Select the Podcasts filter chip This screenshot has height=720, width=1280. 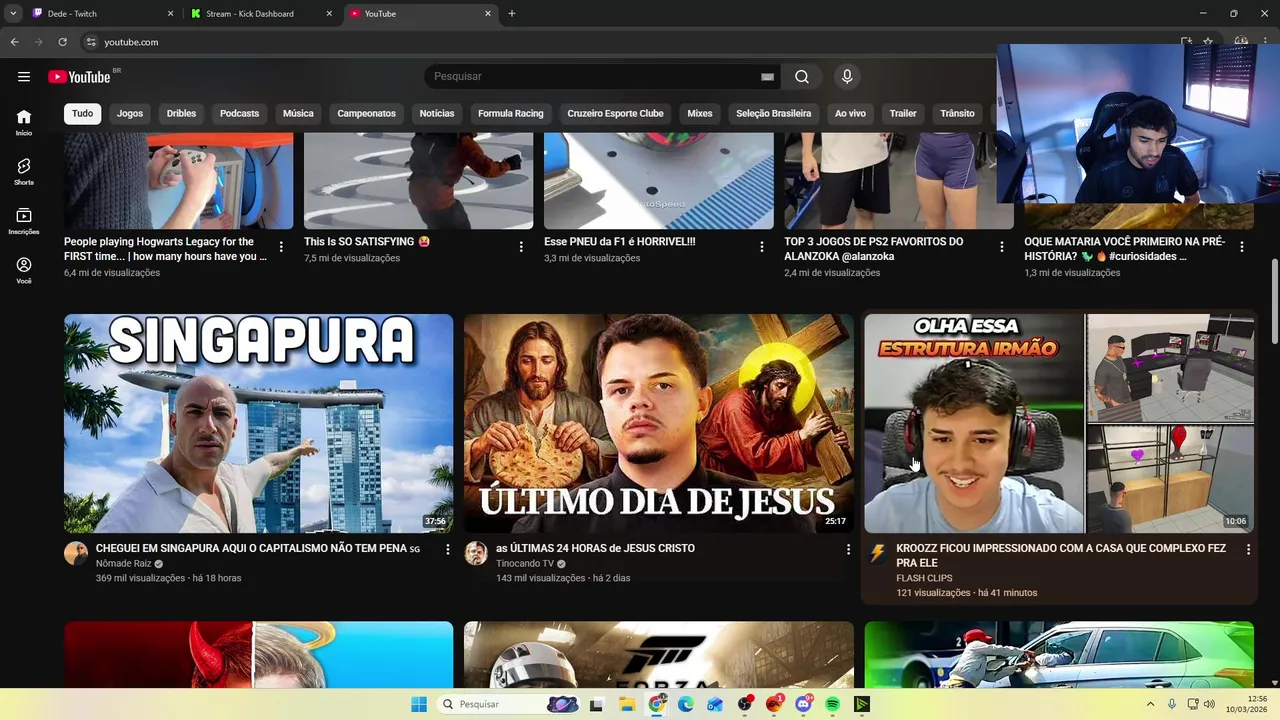[x=239, y=113]
